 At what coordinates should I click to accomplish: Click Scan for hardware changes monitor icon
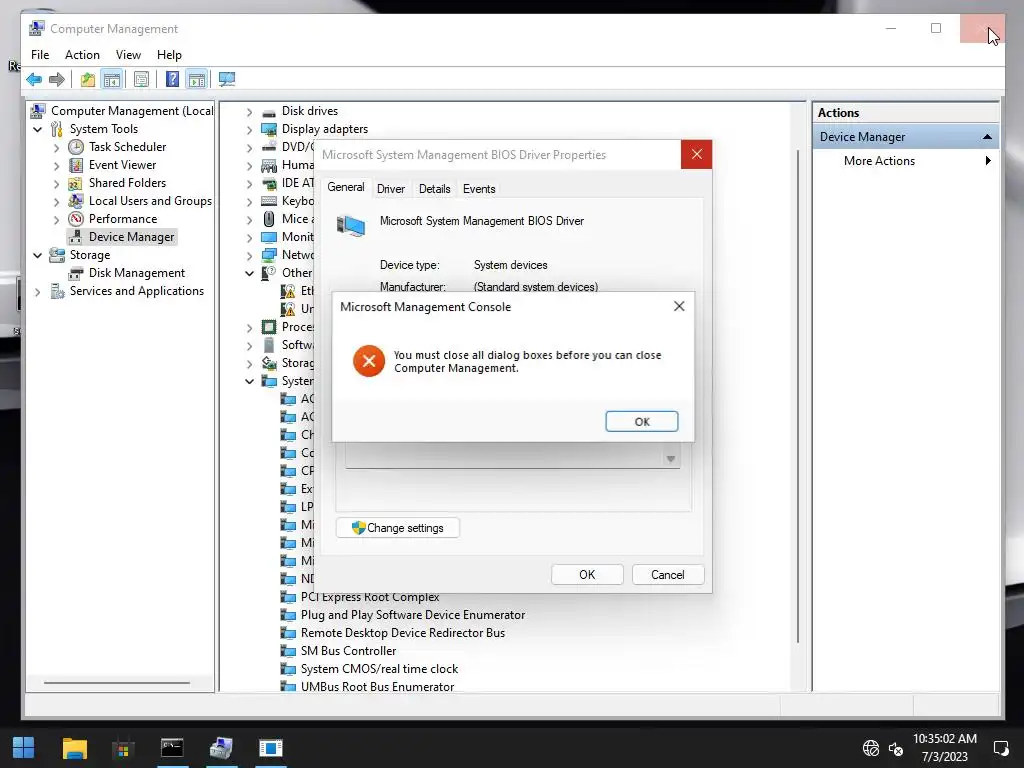click(x=227, y=80)
